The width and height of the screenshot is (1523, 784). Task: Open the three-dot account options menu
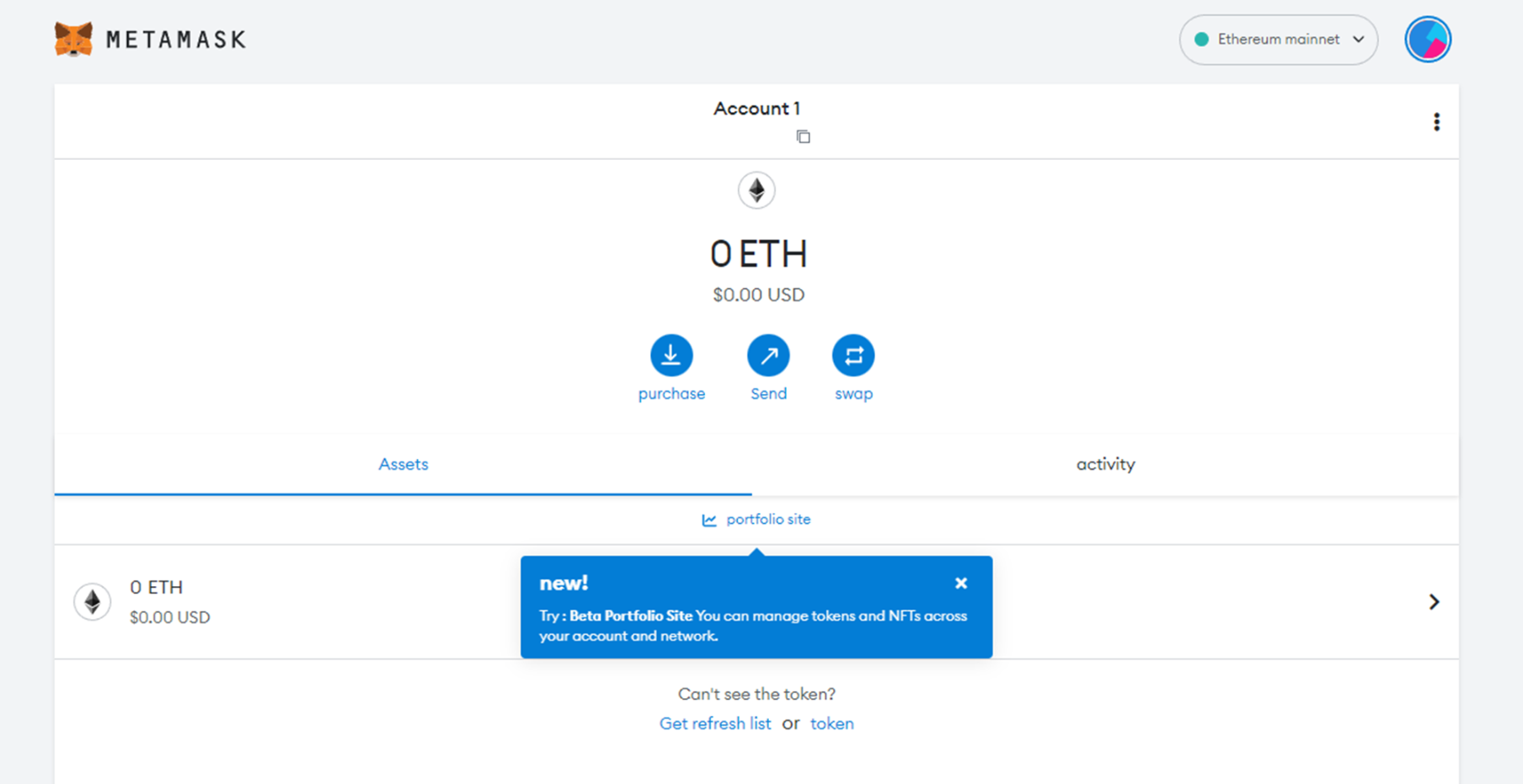1436,122
